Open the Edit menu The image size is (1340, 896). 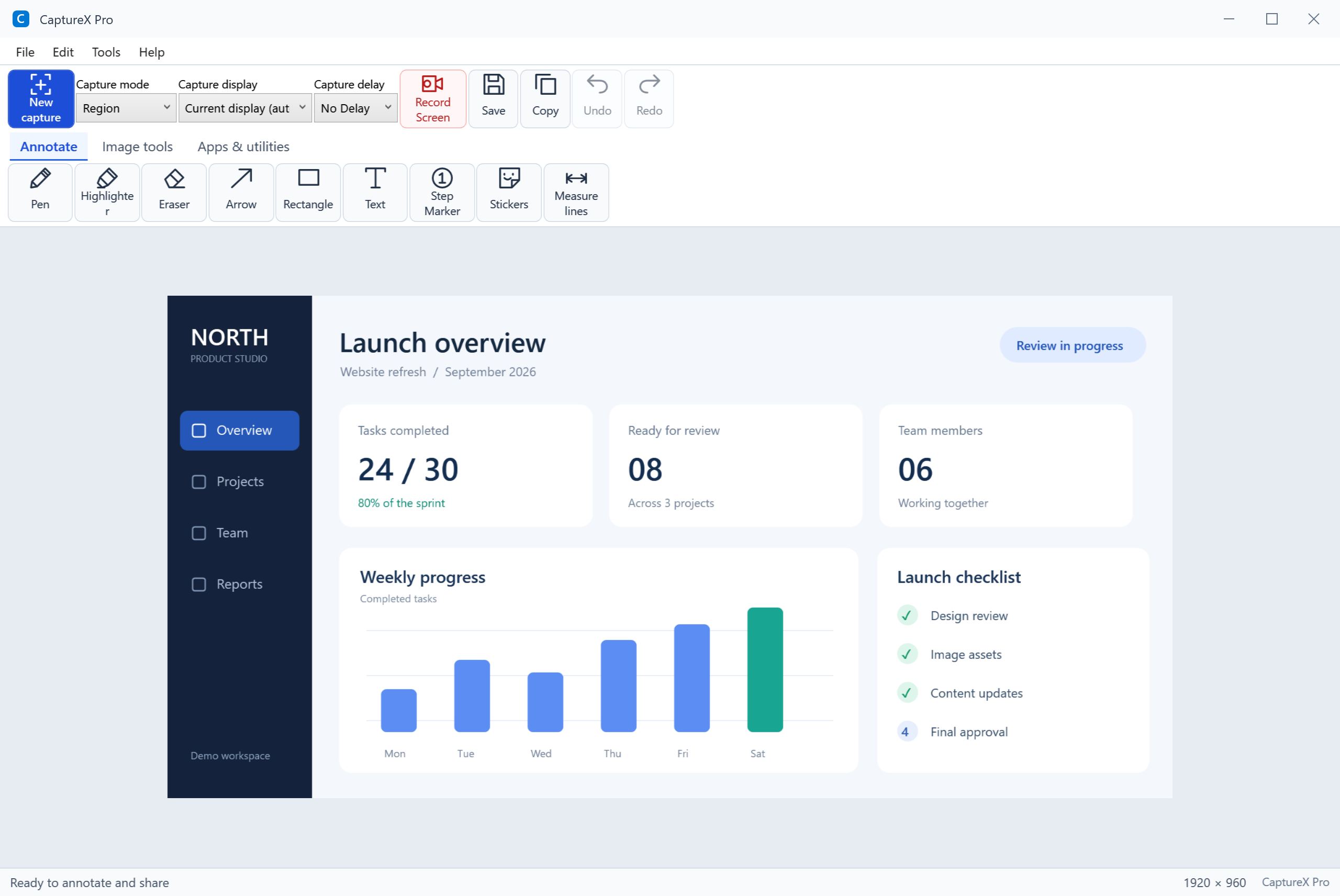coord(63,52)
